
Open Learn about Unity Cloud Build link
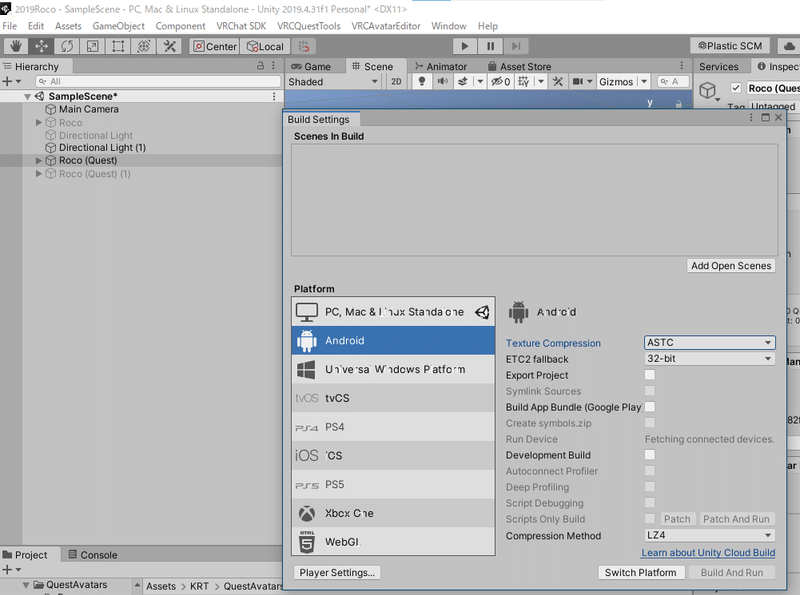tap(708, 553)
